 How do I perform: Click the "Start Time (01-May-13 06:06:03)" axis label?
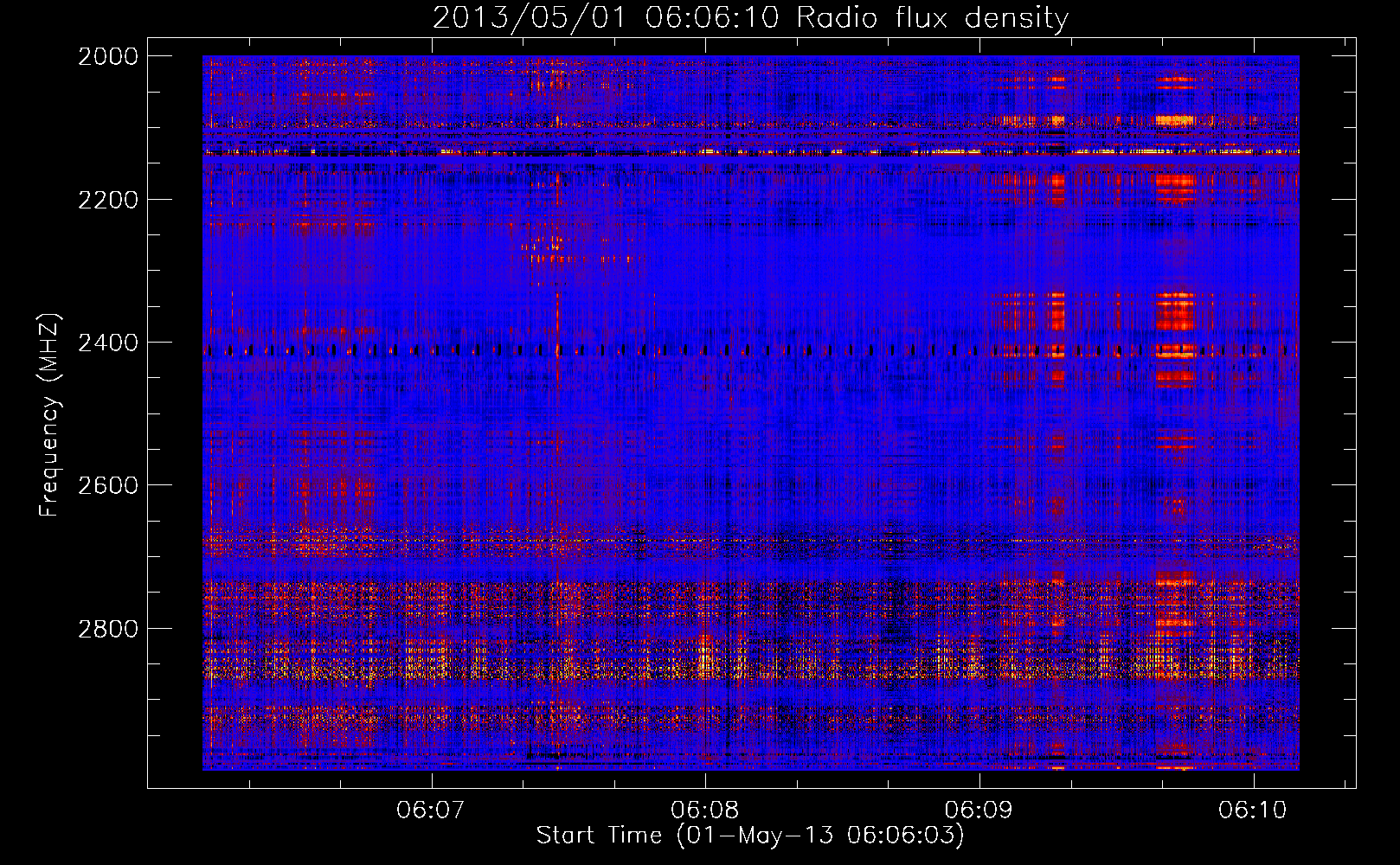click(x=750, y=836)
